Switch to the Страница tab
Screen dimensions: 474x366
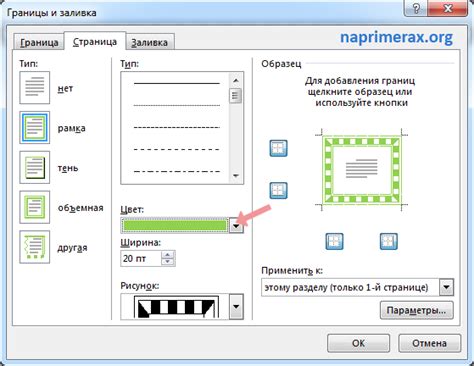click(x=95, y=41)
